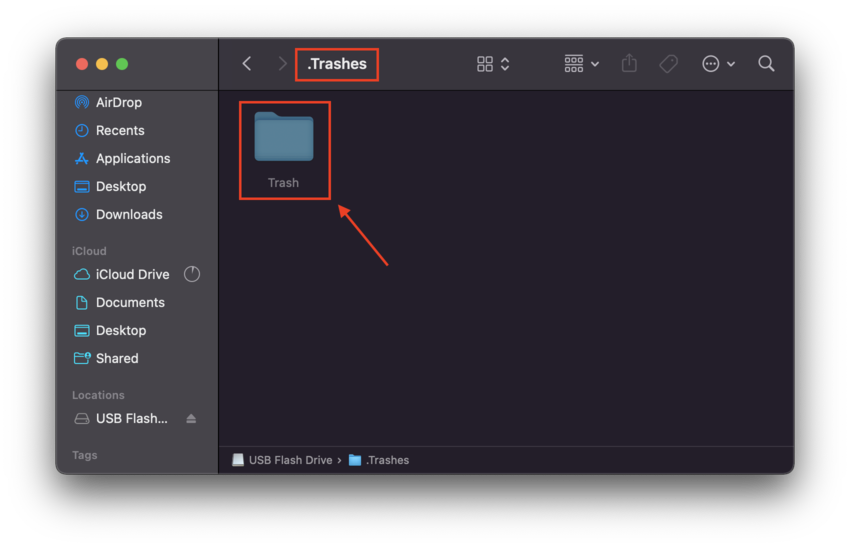The height and width of the screenshot is (548, 850).
Task: Click the iCloud section header
Action: (89, 251)
